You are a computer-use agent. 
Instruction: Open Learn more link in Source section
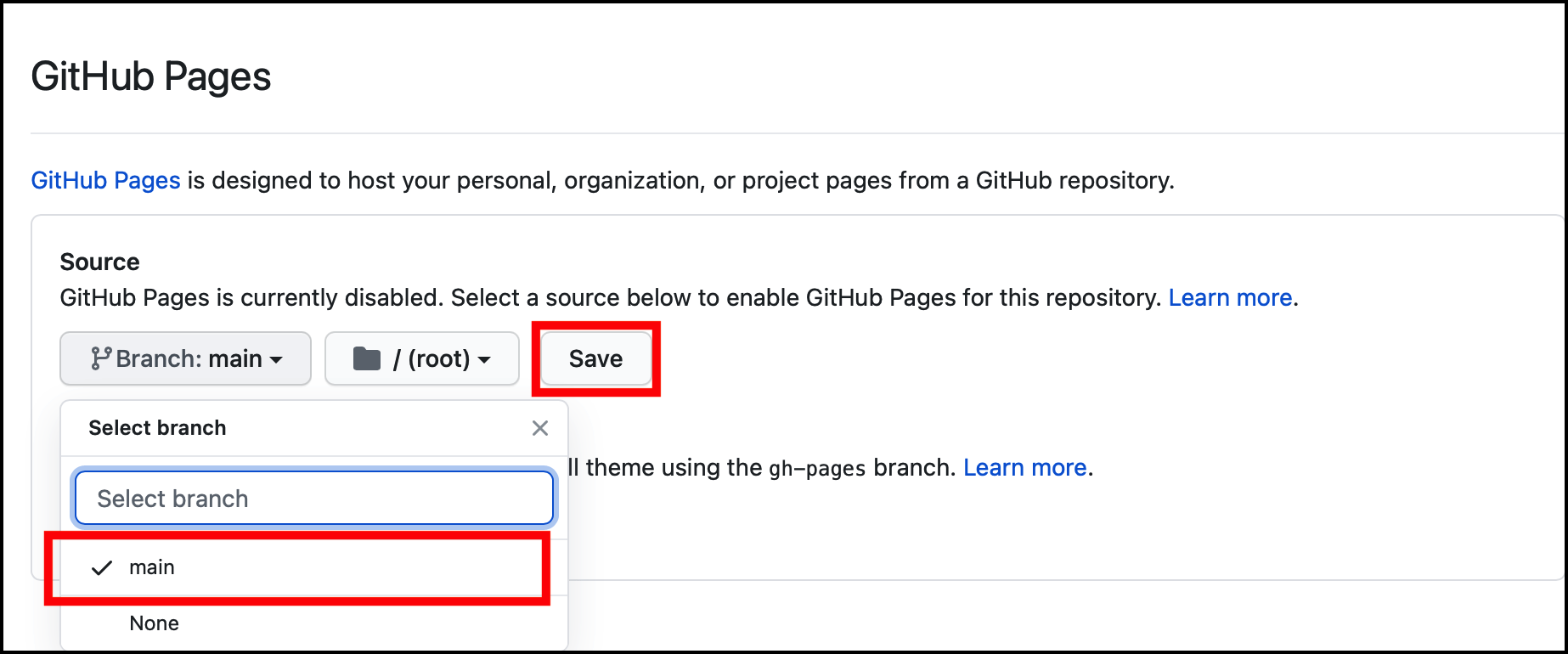point(1230,297)
